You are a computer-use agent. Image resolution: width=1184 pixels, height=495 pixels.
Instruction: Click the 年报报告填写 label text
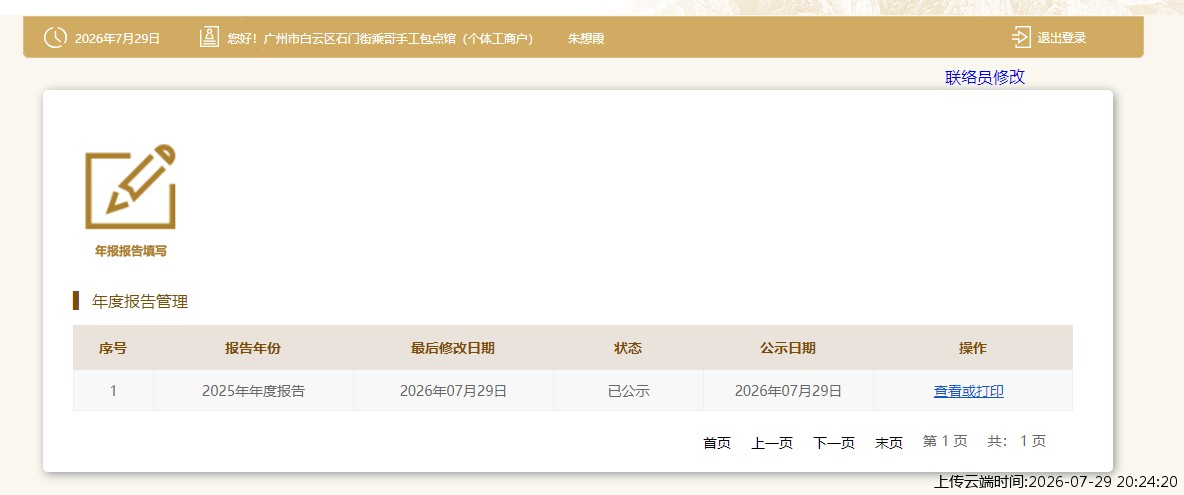coord(131,251)
